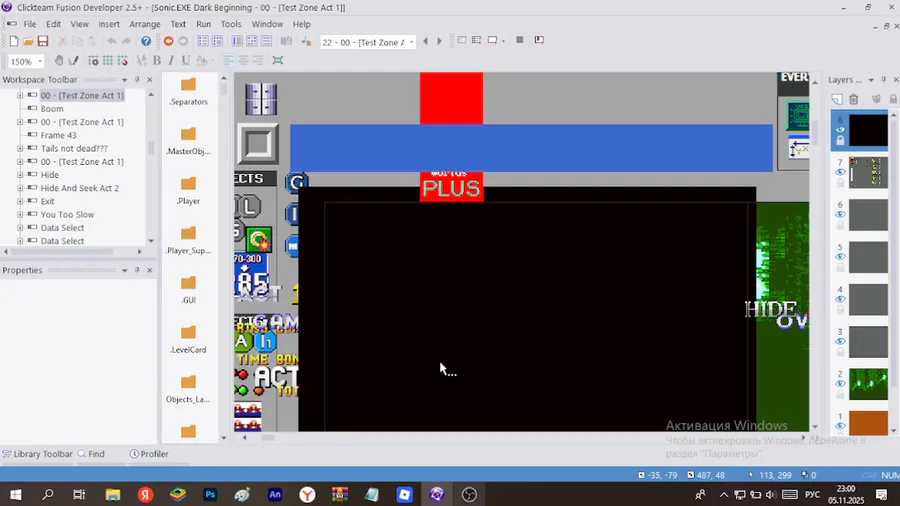
Task: Open Photoshop from the taskbar
Action: point(210,495)
